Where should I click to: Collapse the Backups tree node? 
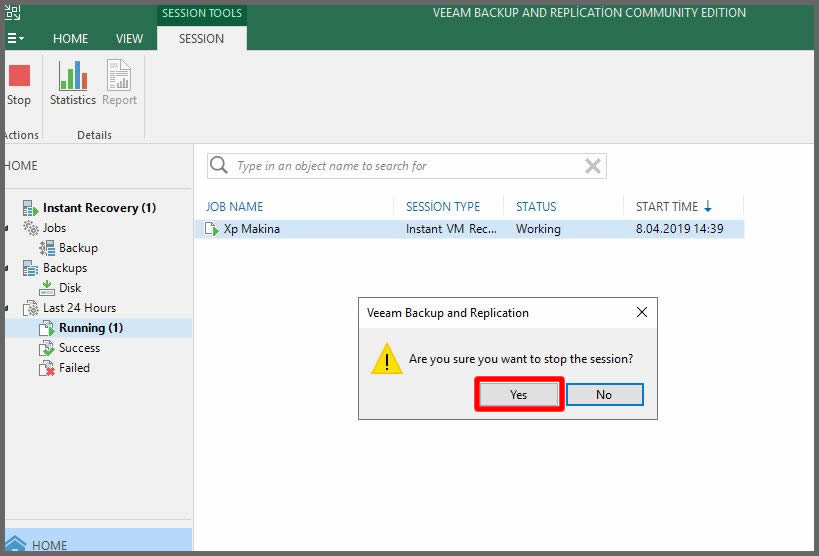click(x=6, y=269)
